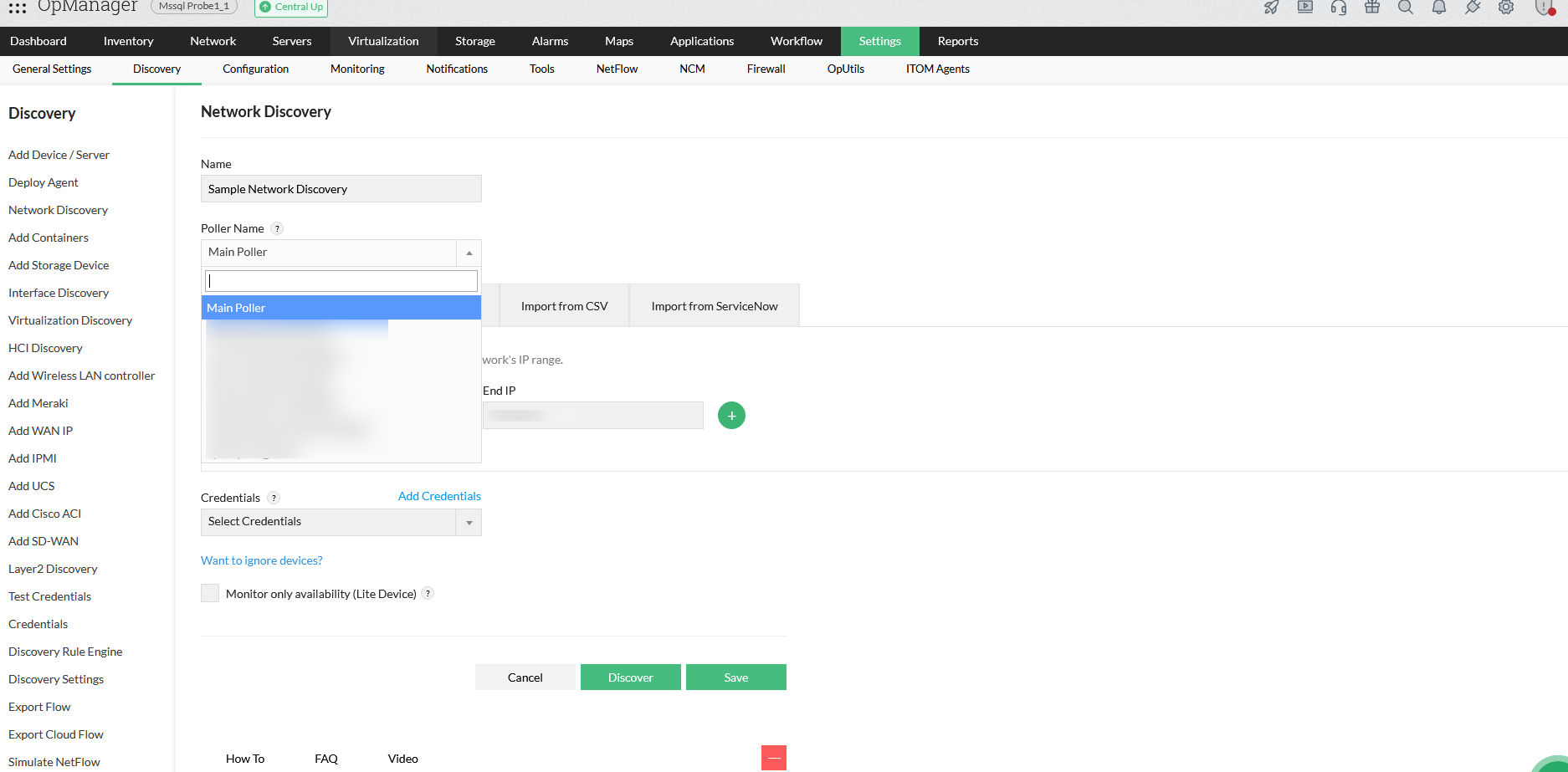Open the Alarms menu
The width and height of the screenshot is (1568, 772).
(551, 41)
